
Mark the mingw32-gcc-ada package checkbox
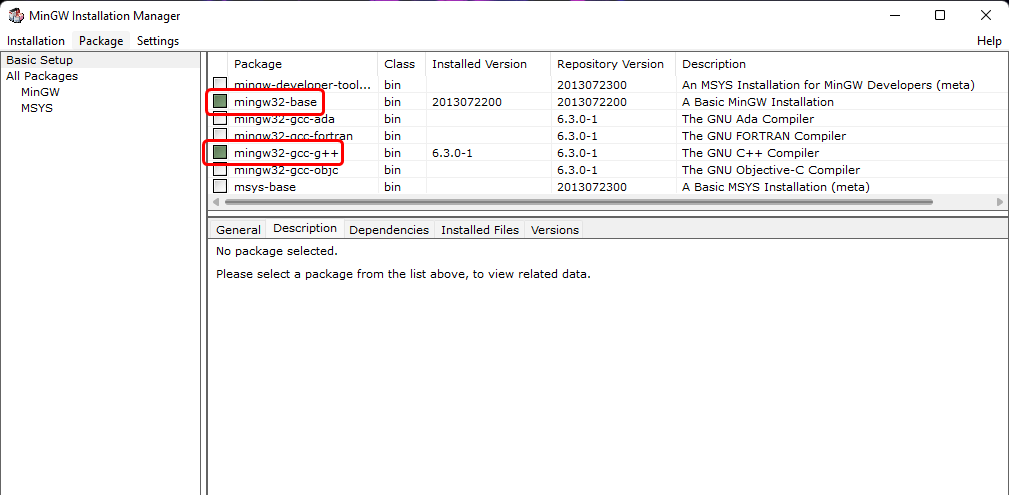[220, 118]
